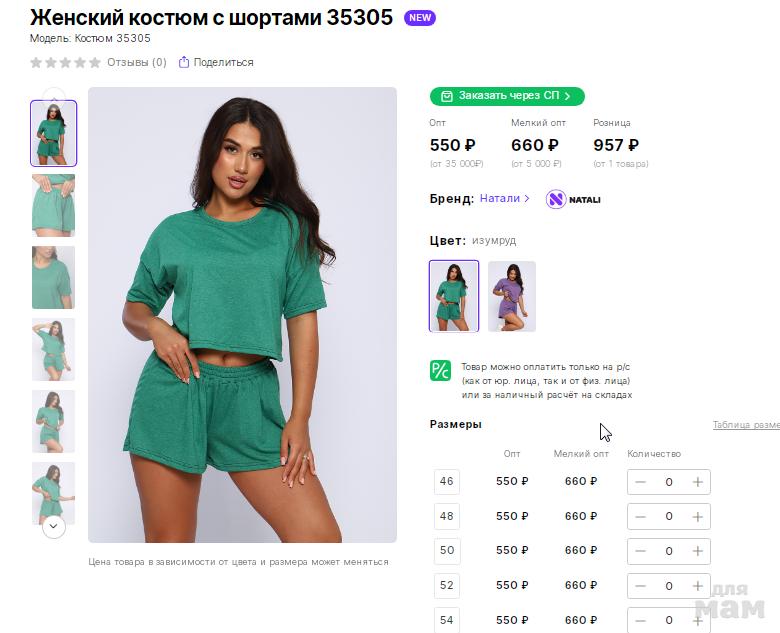This screenshot has height=633, width=780.
Task: Open the Натали brand link
Action: click(504, 198)
